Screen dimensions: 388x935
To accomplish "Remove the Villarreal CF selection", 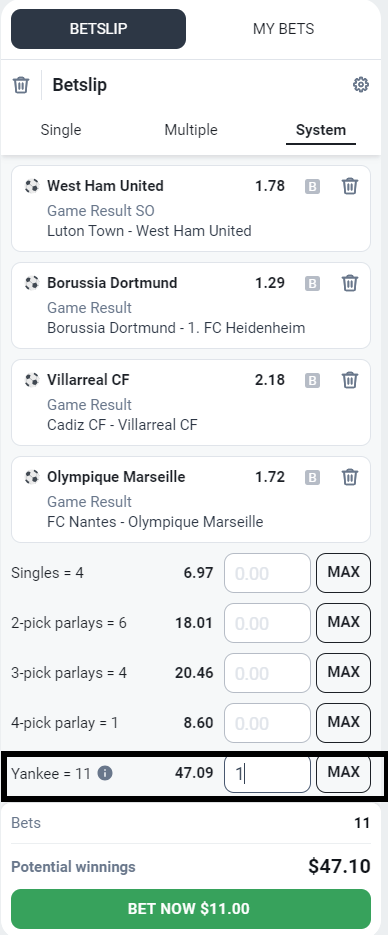I will pos(350,380).
